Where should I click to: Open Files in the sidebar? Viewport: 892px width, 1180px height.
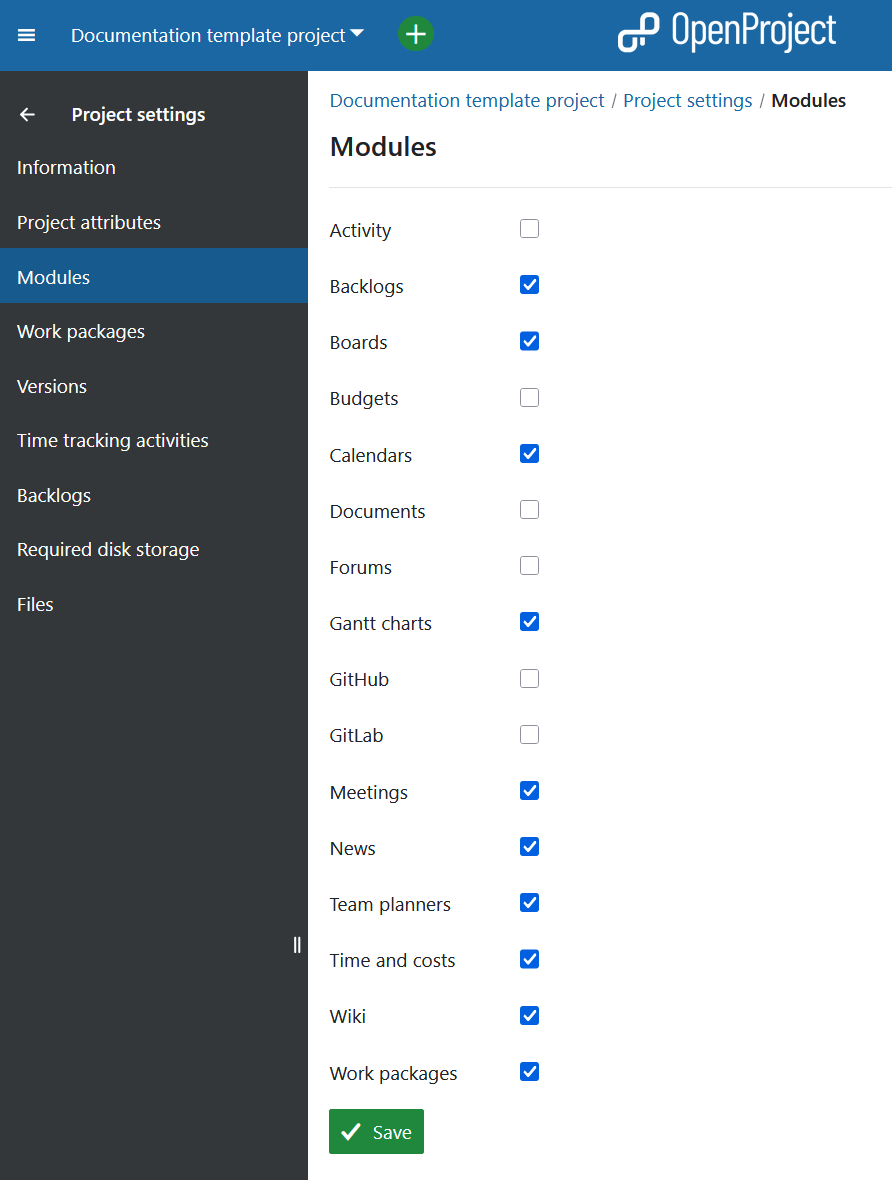(x=154, y=605)
